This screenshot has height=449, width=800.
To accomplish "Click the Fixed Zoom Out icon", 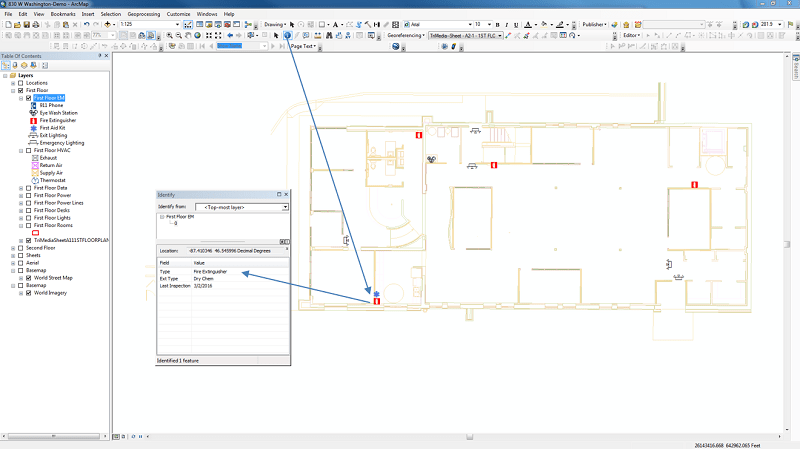I will point(218,35).
